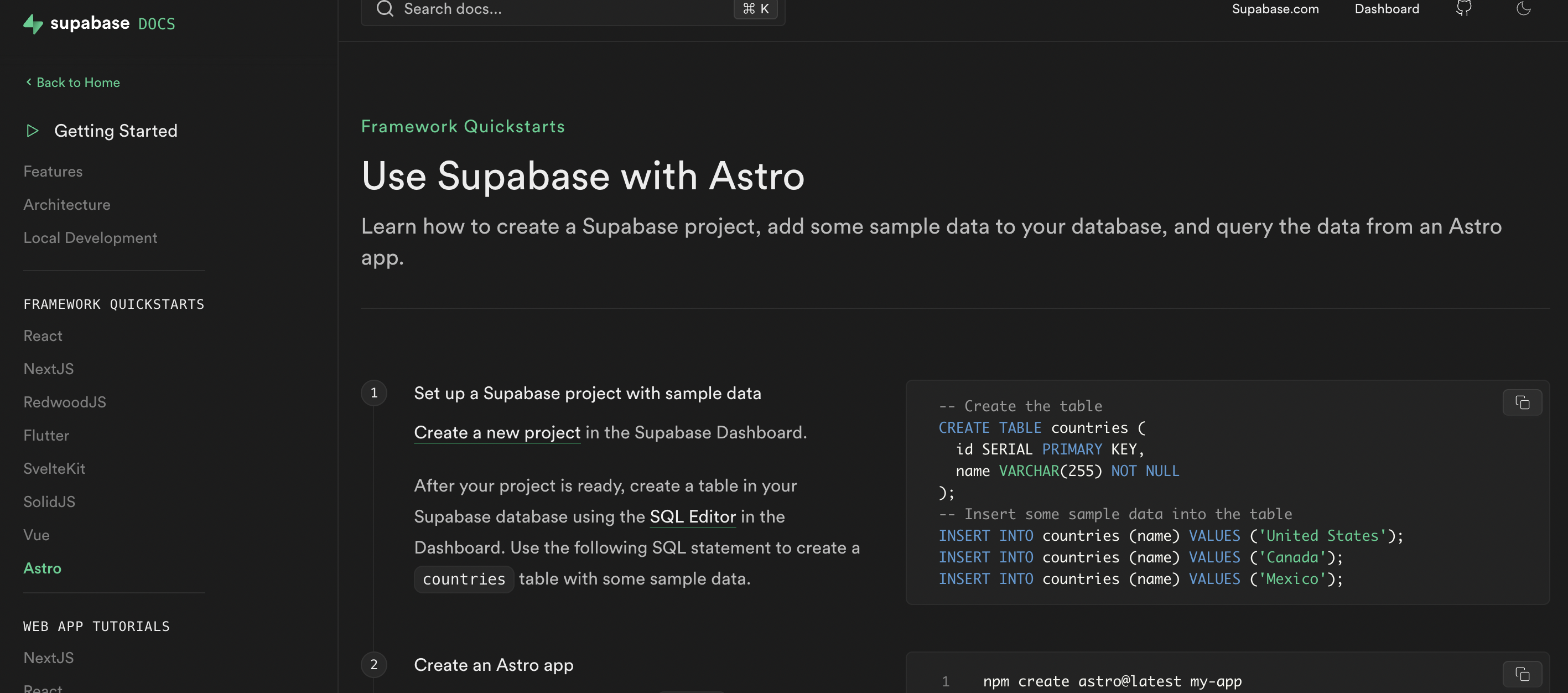Image resolution: width=1568 pixels, height=693 pixels.
Task: Open the Dashboard from the top bar
Action: click(1387, 9)
